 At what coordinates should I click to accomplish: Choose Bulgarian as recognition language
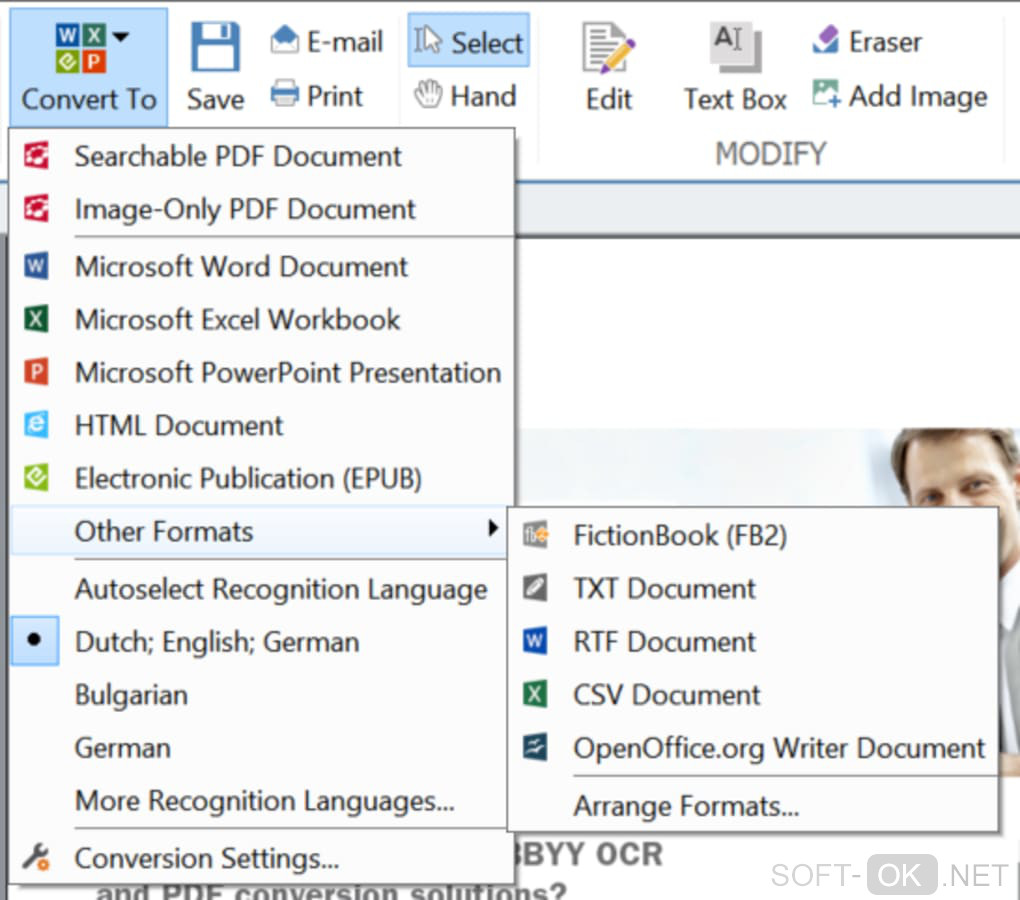[x=131, y=695]
